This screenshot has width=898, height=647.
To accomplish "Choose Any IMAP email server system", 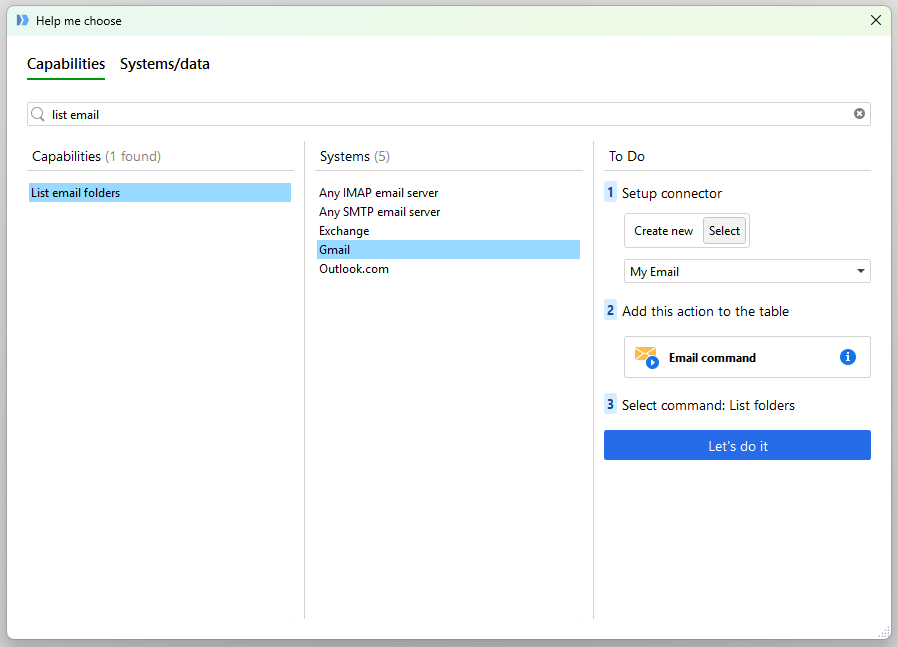I will pyautogui.click(x=378, y=193).
